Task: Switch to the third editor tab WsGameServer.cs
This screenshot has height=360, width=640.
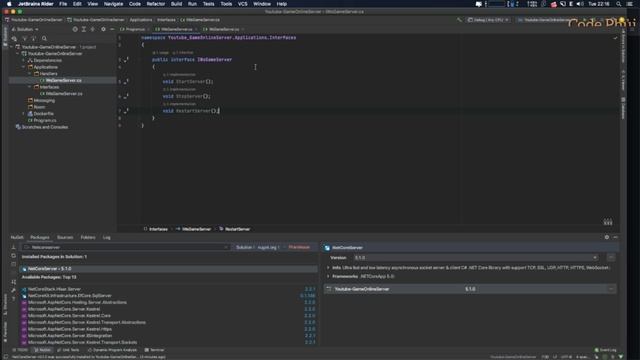Action: coord(224,29)
